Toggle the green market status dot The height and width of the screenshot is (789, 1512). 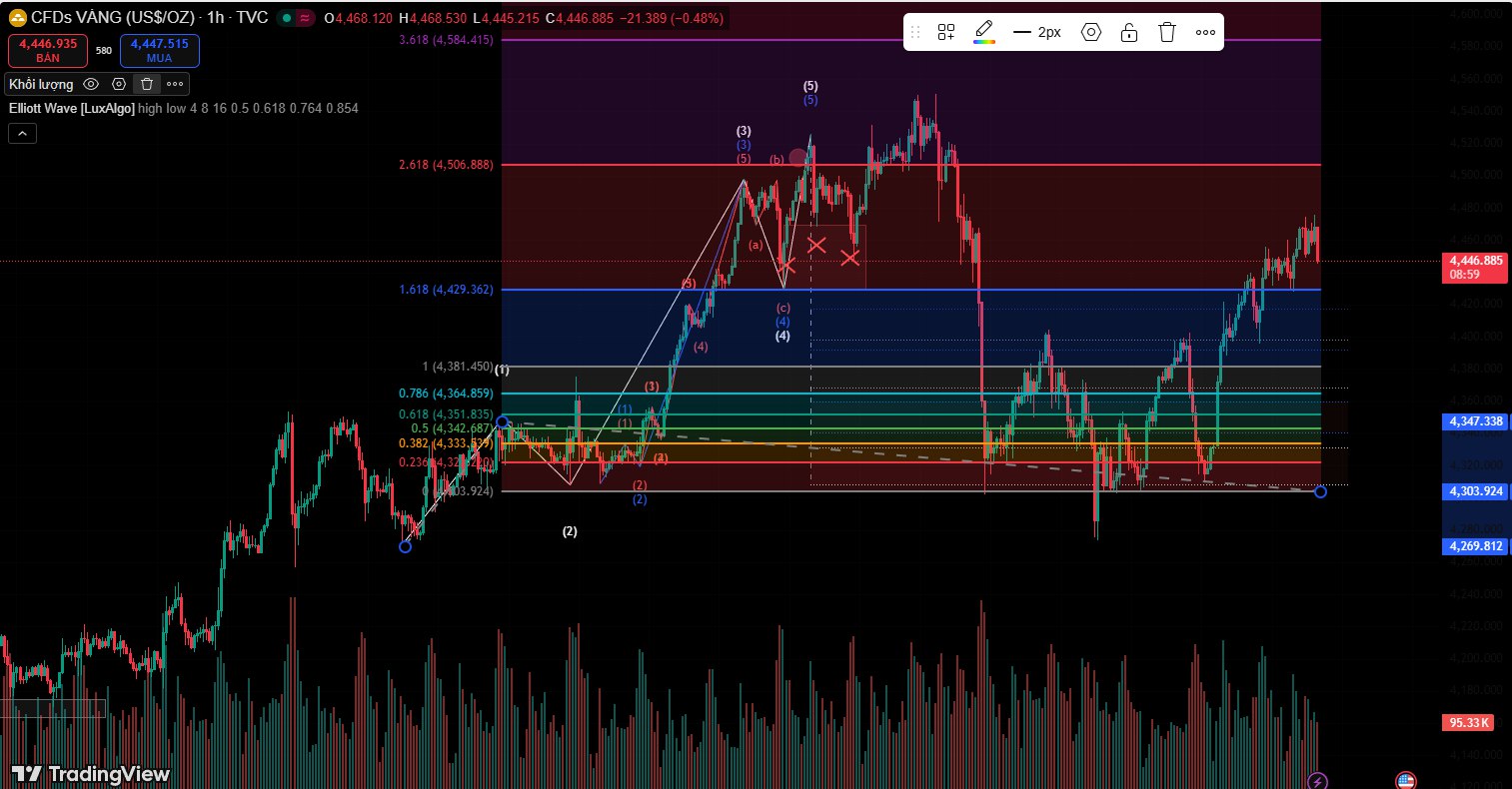(x=286, y=17)
